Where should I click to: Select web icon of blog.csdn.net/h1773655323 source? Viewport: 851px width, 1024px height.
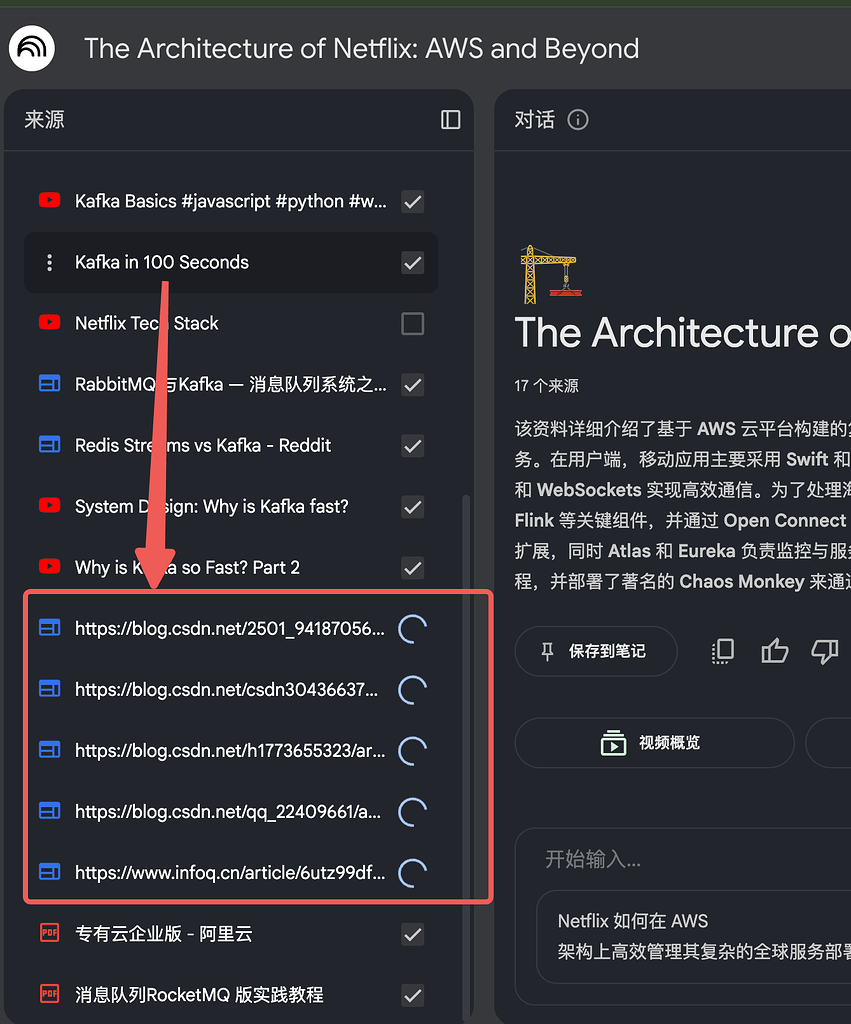tap(50, 750)
